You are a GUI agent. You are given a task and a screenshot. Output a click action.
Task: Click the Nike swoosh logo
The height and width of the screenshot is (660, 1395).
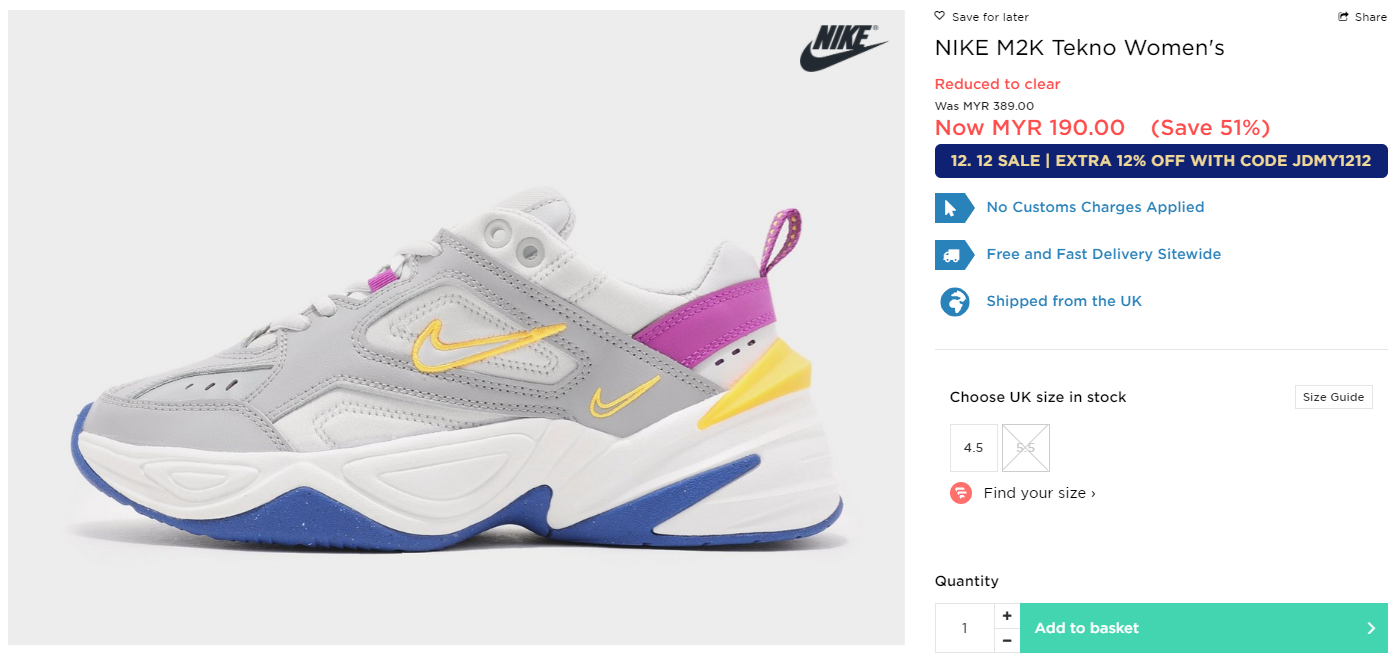tap(843, 48)
